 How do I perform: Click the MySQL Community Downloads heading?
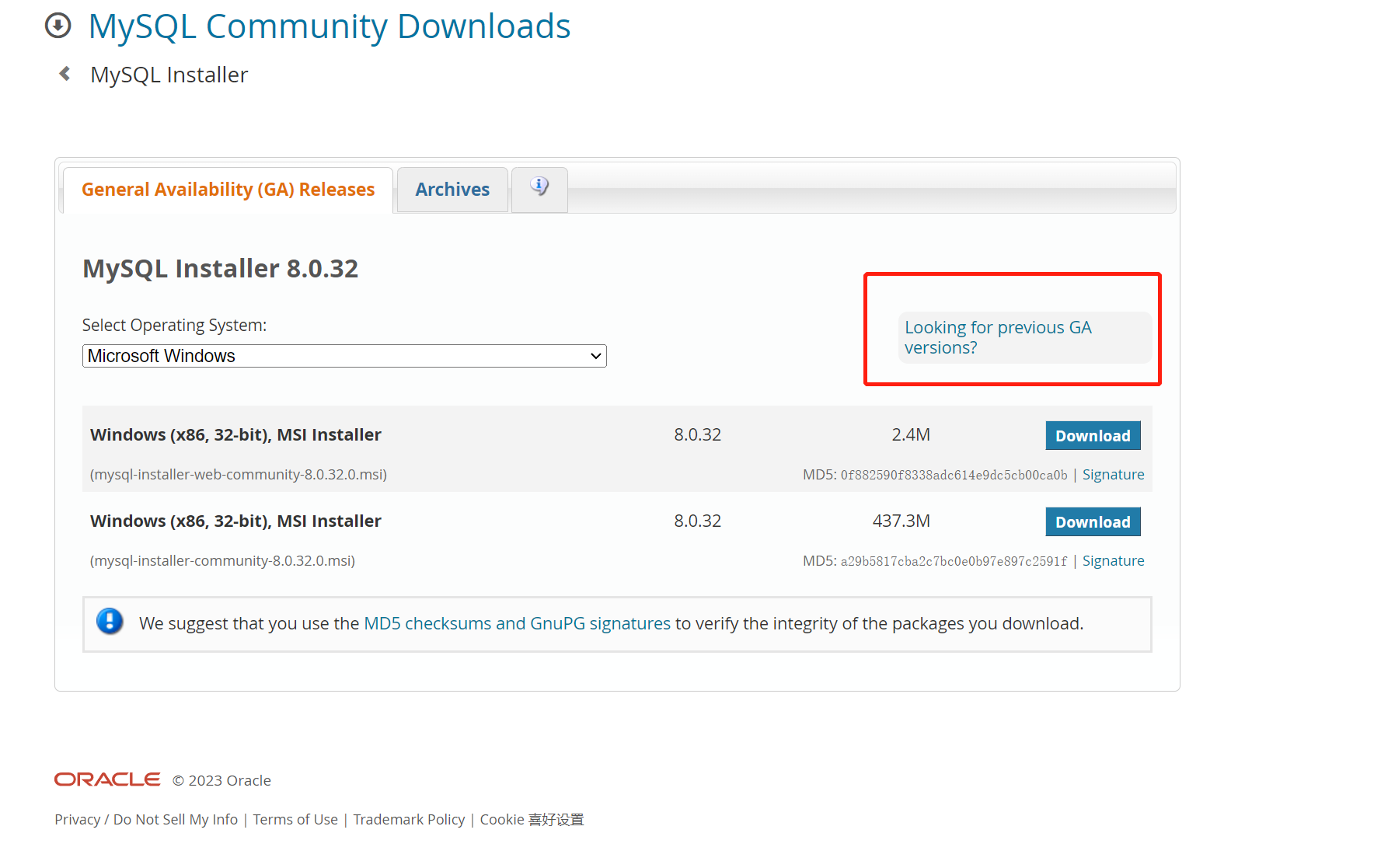(x=330, y=26)
